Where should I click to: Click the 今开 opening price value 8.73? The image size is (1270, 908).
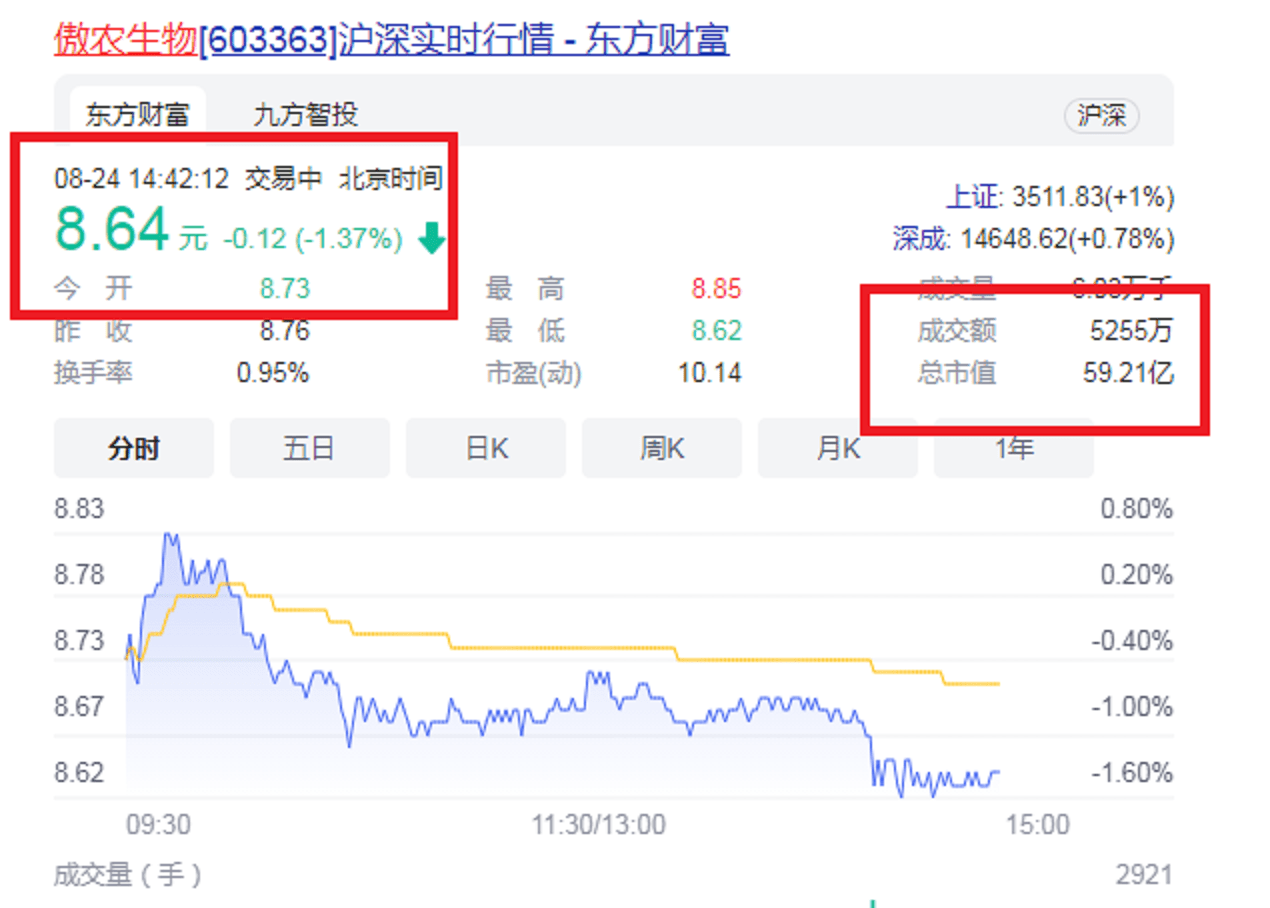[285, 289]
